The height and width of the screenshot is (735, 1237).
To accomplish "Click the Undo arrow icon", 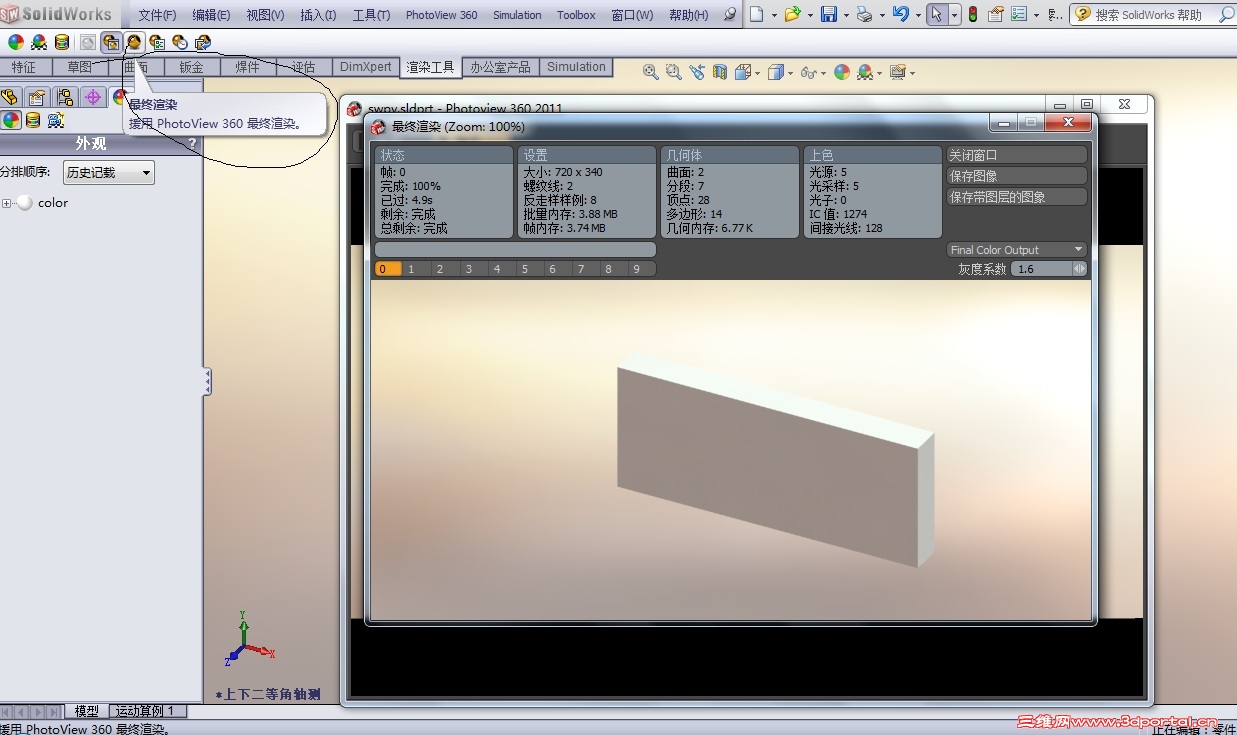I will 901,14.
